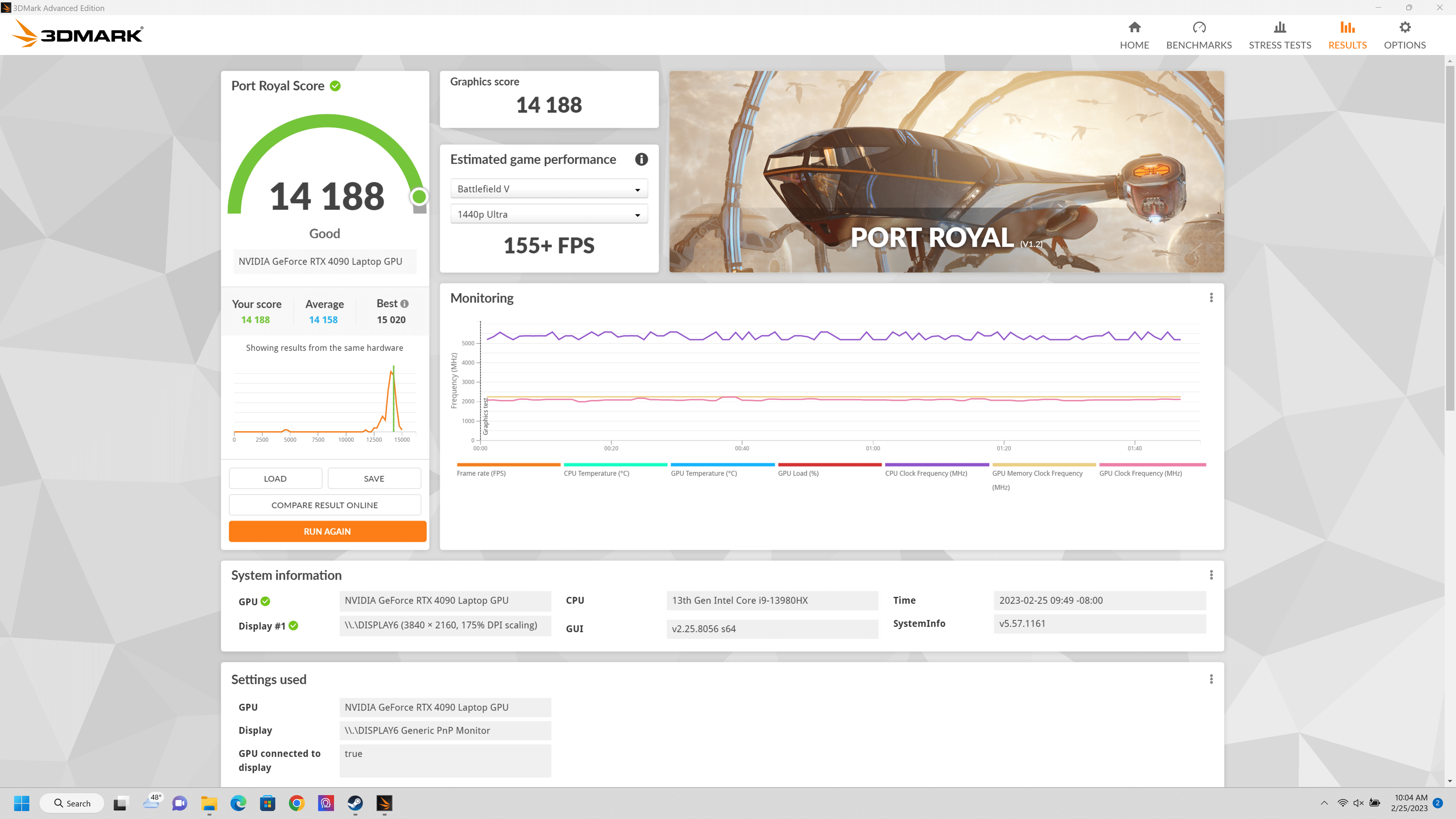Click the Steam icon in taskbar
The width and height of the screenshot is (1456, 819).
(x=355, y=803)
